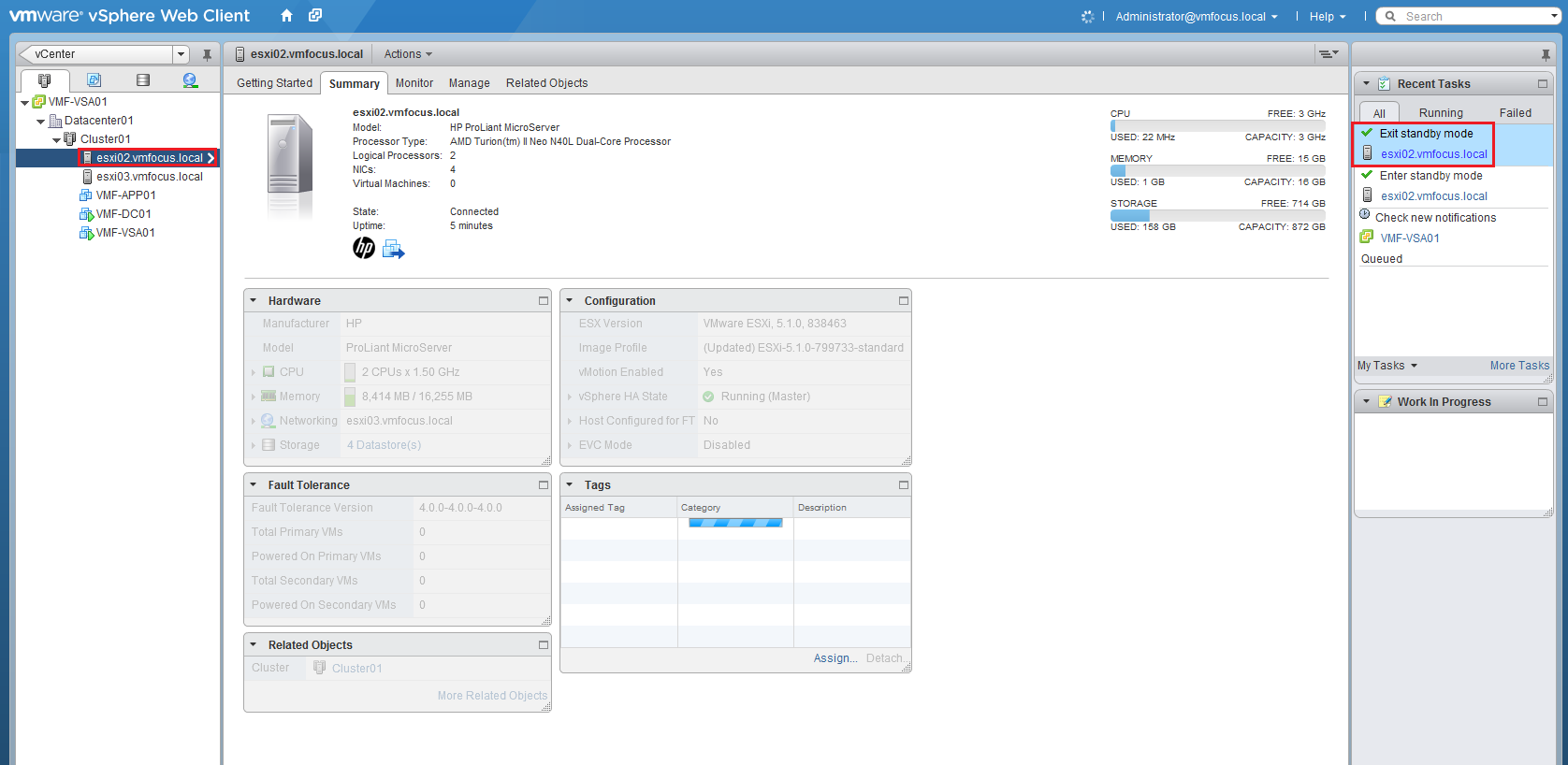The image size is (1568, 765).
Task: Open the Related Objects tab
Action: pyautogui.click(x=546, y=83)
